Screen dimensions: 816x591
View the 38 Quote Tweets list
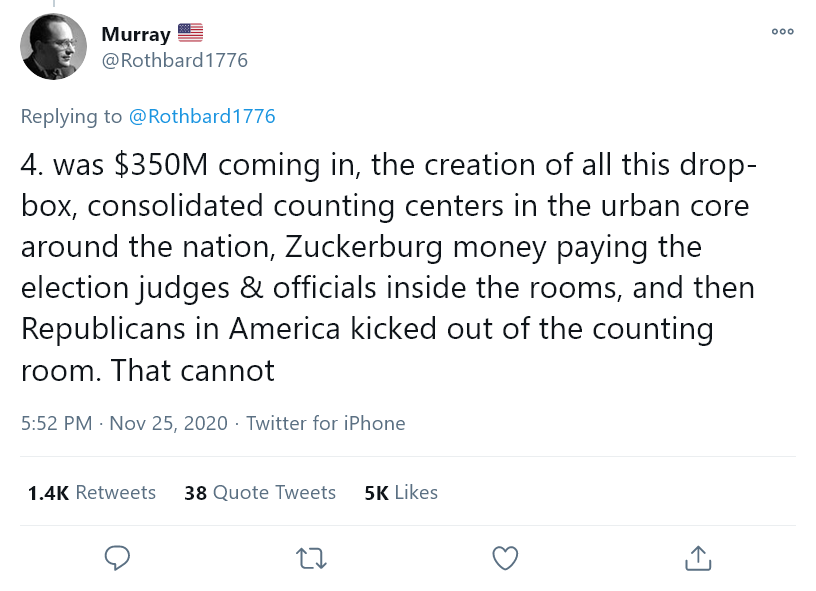(260, 492)
